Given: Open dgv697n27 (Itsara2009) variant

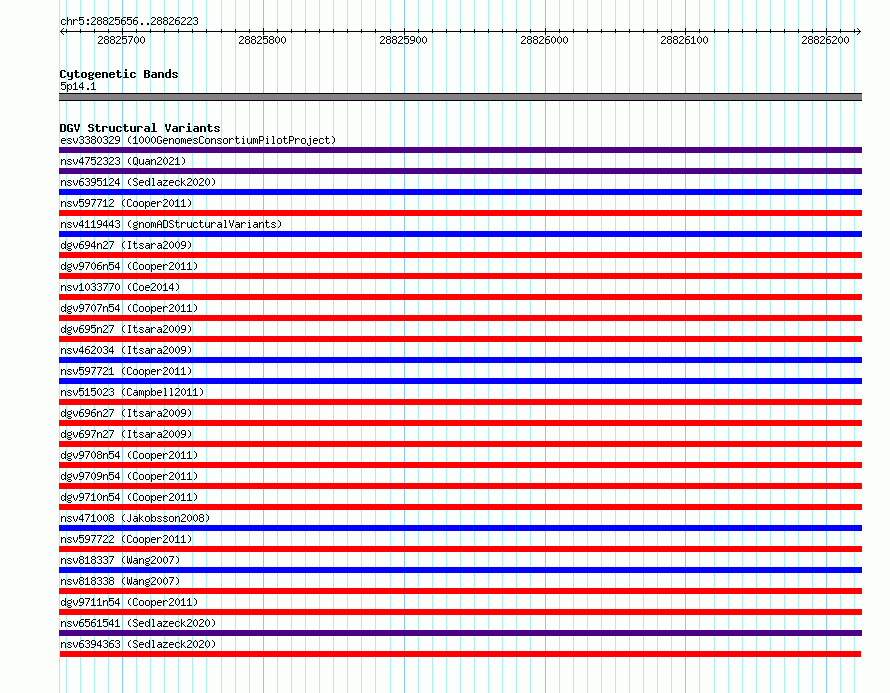Looking at the screenshot, I should pyautogui.click(x=126, y=434).
